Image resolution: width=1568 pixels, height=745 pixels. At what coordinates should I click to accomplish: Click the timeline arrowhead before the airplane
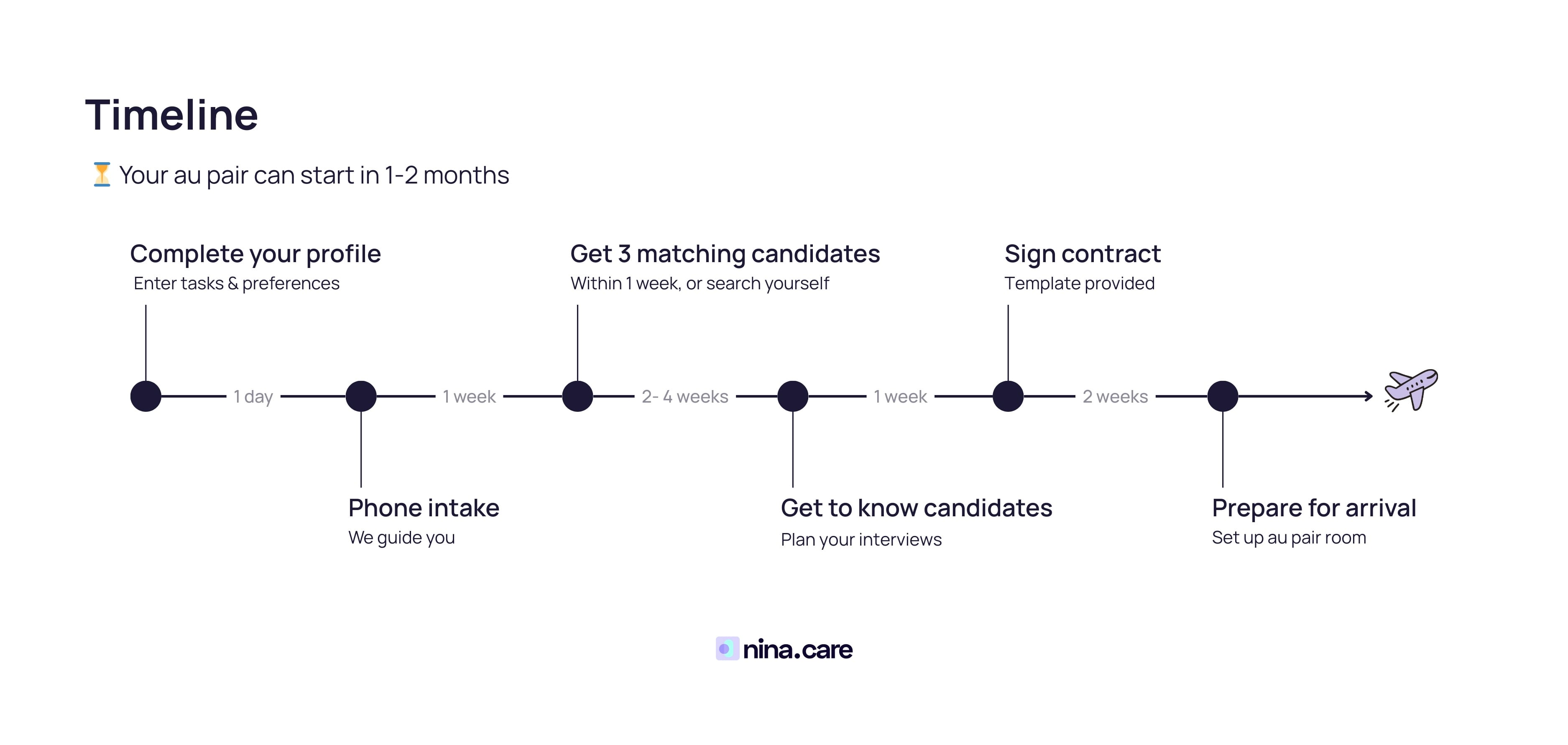(x=1369, y=396)
